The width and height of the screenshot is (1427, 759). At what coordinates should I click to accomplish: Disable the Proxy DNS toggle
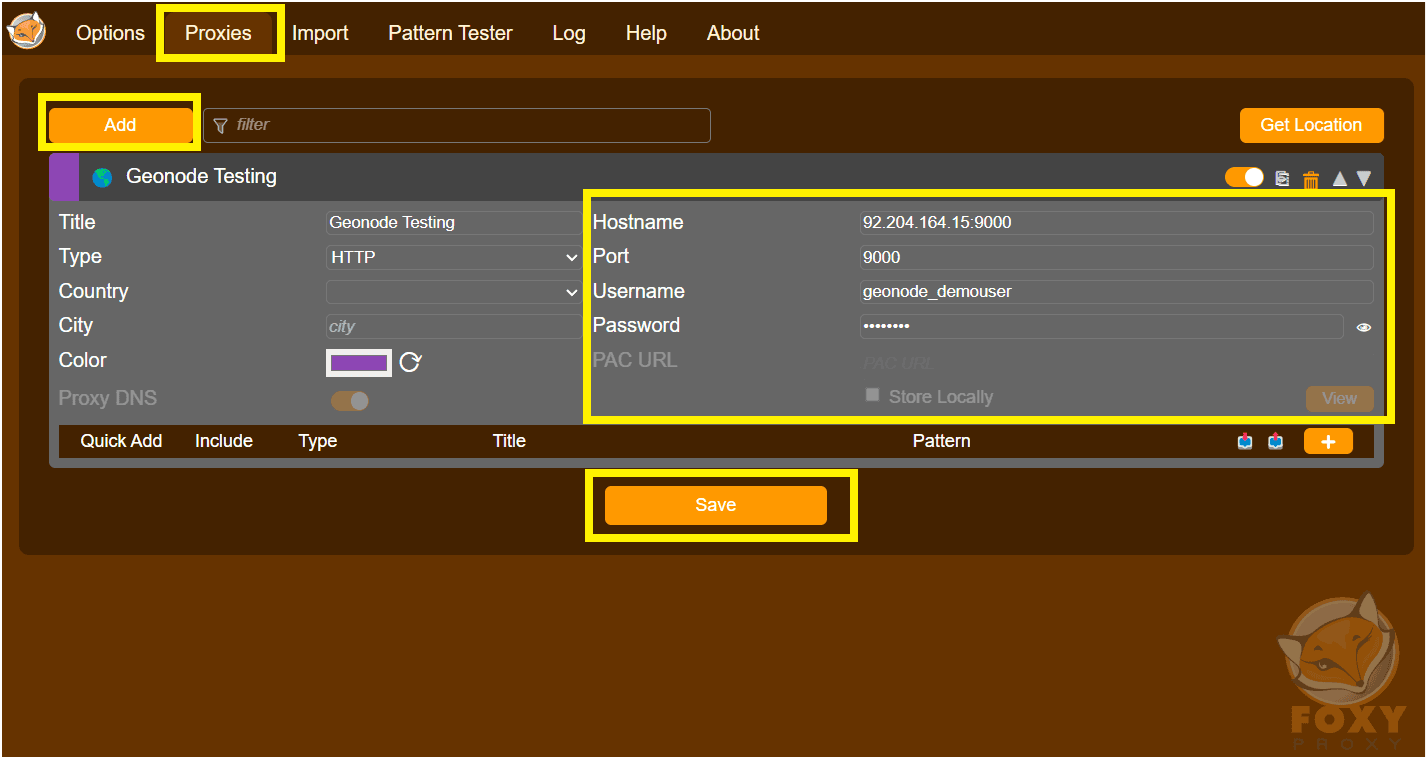350,398
